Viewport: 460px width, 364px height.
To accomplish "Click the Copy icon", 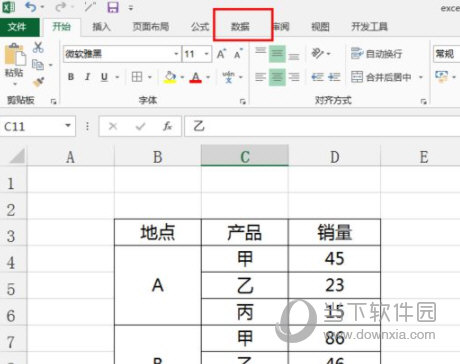I will tap(38, 64).
